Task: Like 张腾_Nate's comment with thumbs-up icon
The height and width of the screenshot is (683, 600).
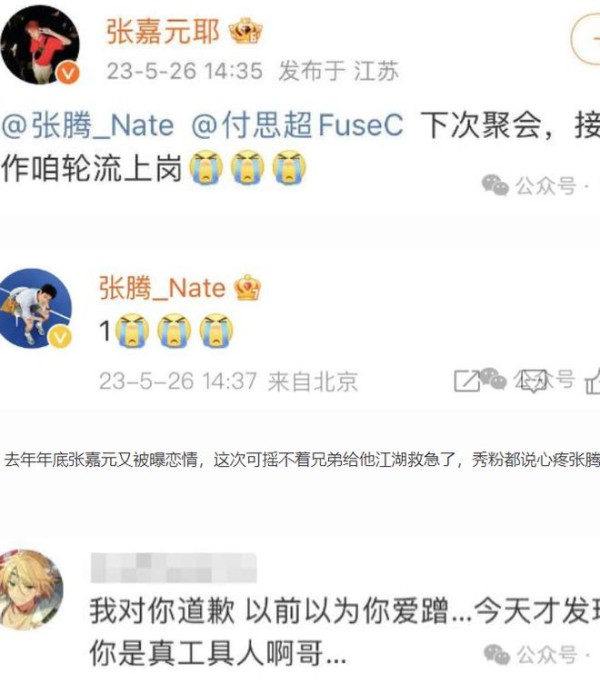Action: click(593, 382)
